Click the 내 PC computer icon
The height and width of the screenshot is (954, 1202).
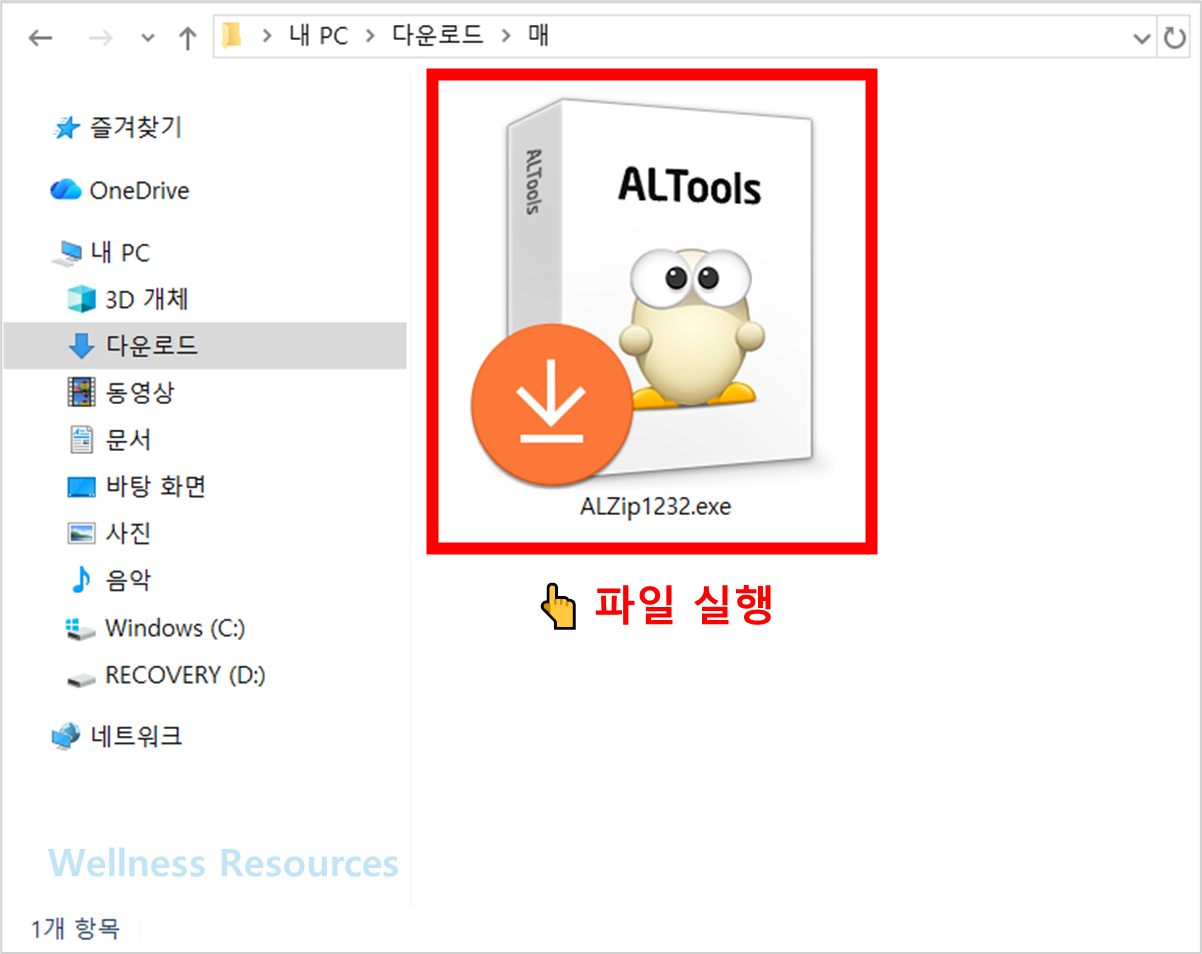(66, 253)
